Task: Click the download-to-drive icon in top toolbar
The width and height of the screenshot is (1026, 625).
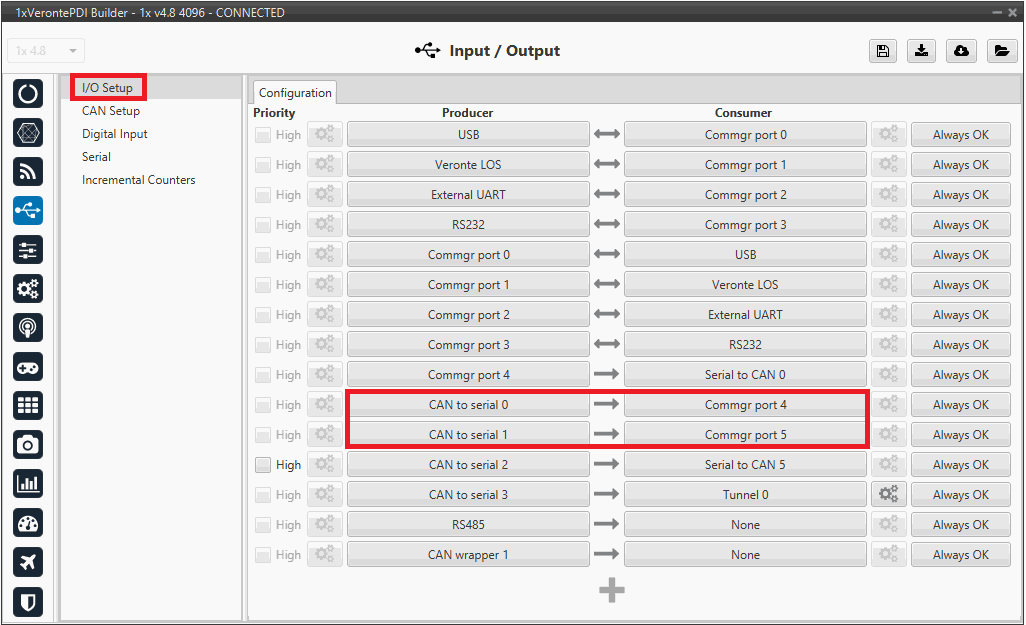Action: pyautogui.click(x=922, y=51)
